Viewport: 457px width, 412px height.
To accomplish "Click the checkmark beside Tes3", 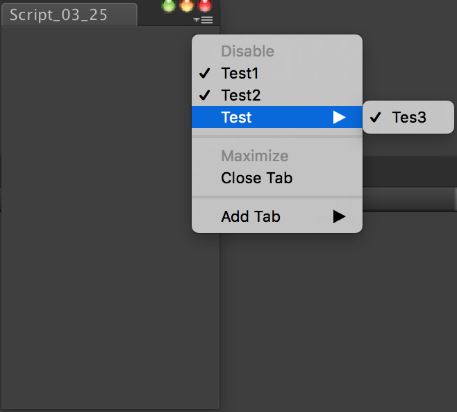I will [375, 117].
